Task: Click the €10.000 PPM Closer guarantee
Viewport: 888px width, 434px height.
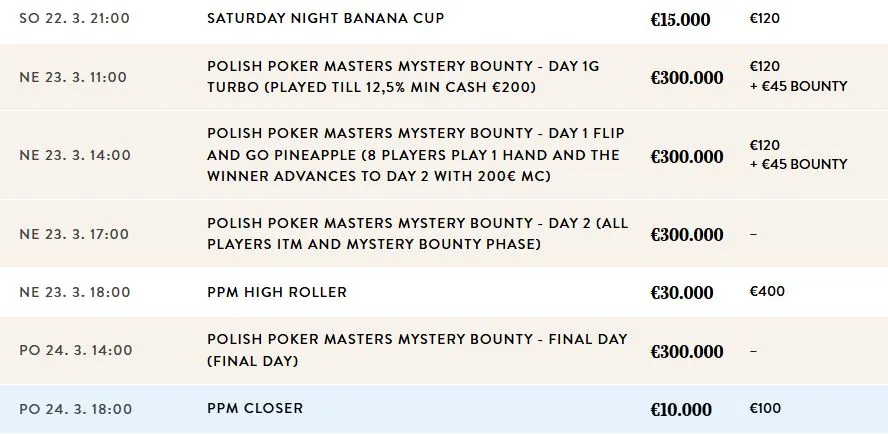Action: point(681,410)
